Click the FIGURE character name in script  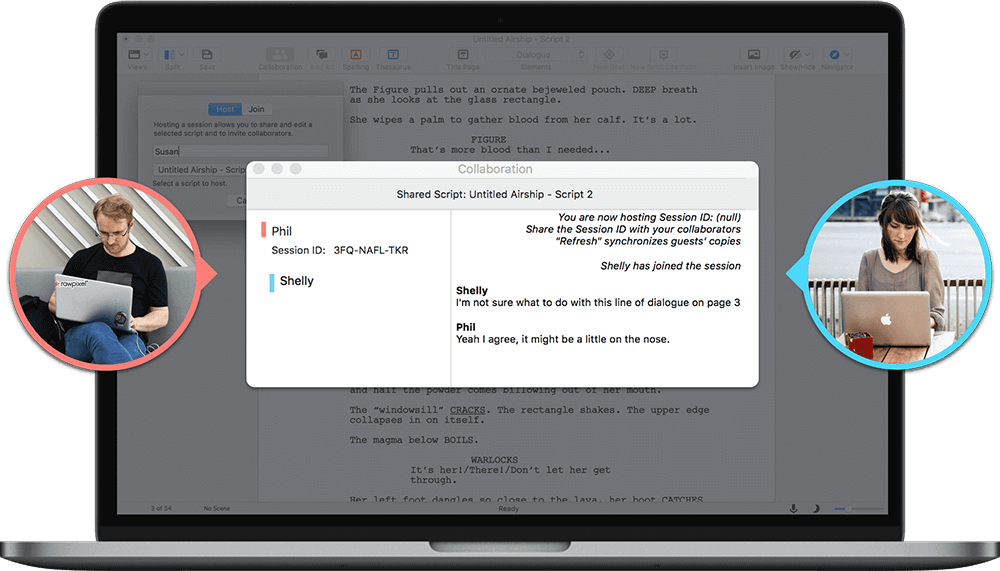[x=489, y=140]
